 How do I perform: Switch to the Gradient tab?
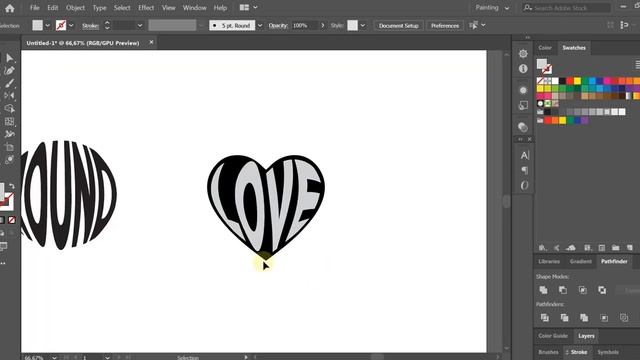pos(580,261)
